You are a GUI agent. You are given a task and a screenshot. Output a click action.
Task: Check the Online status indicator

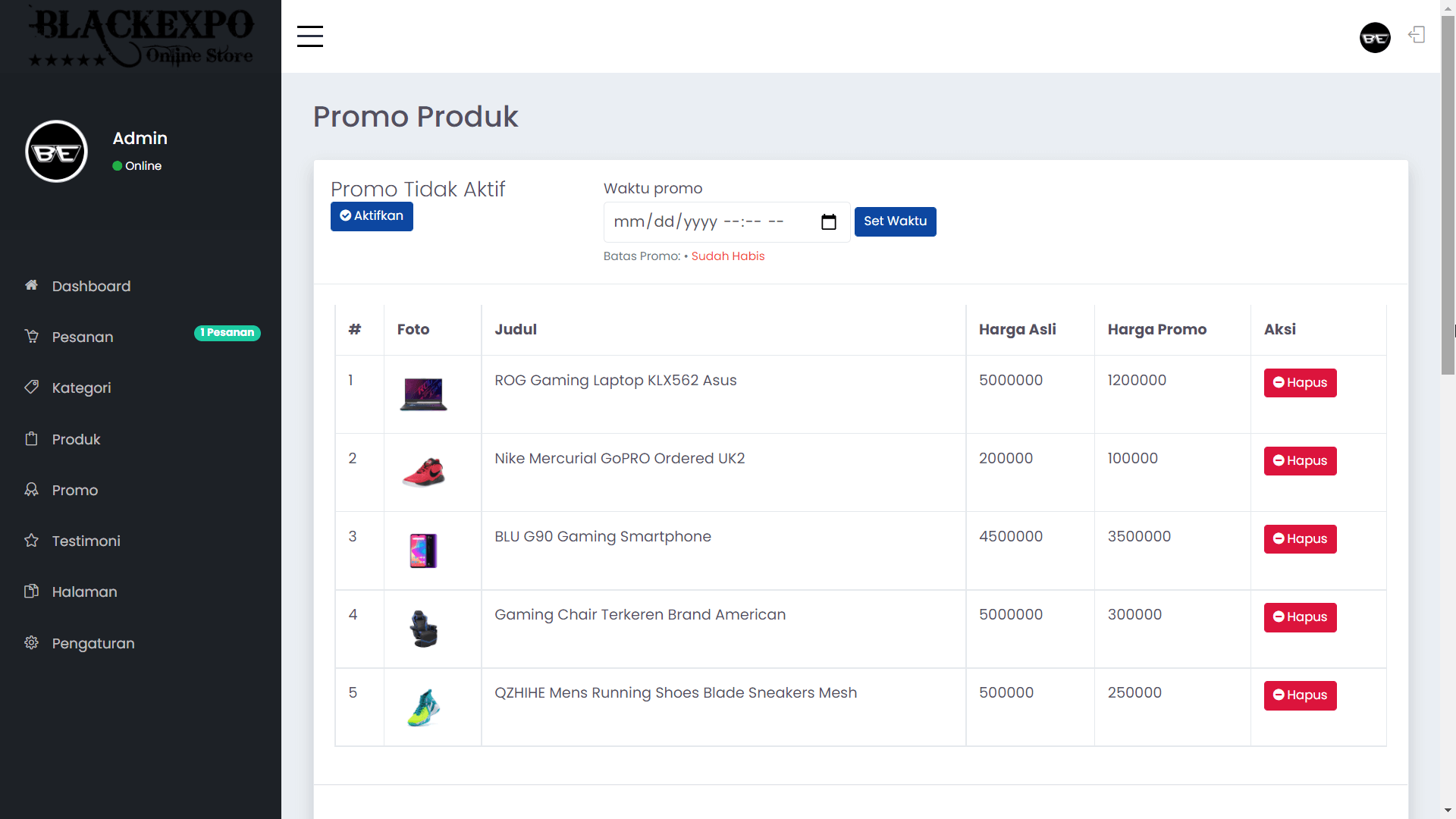point(118,165)
